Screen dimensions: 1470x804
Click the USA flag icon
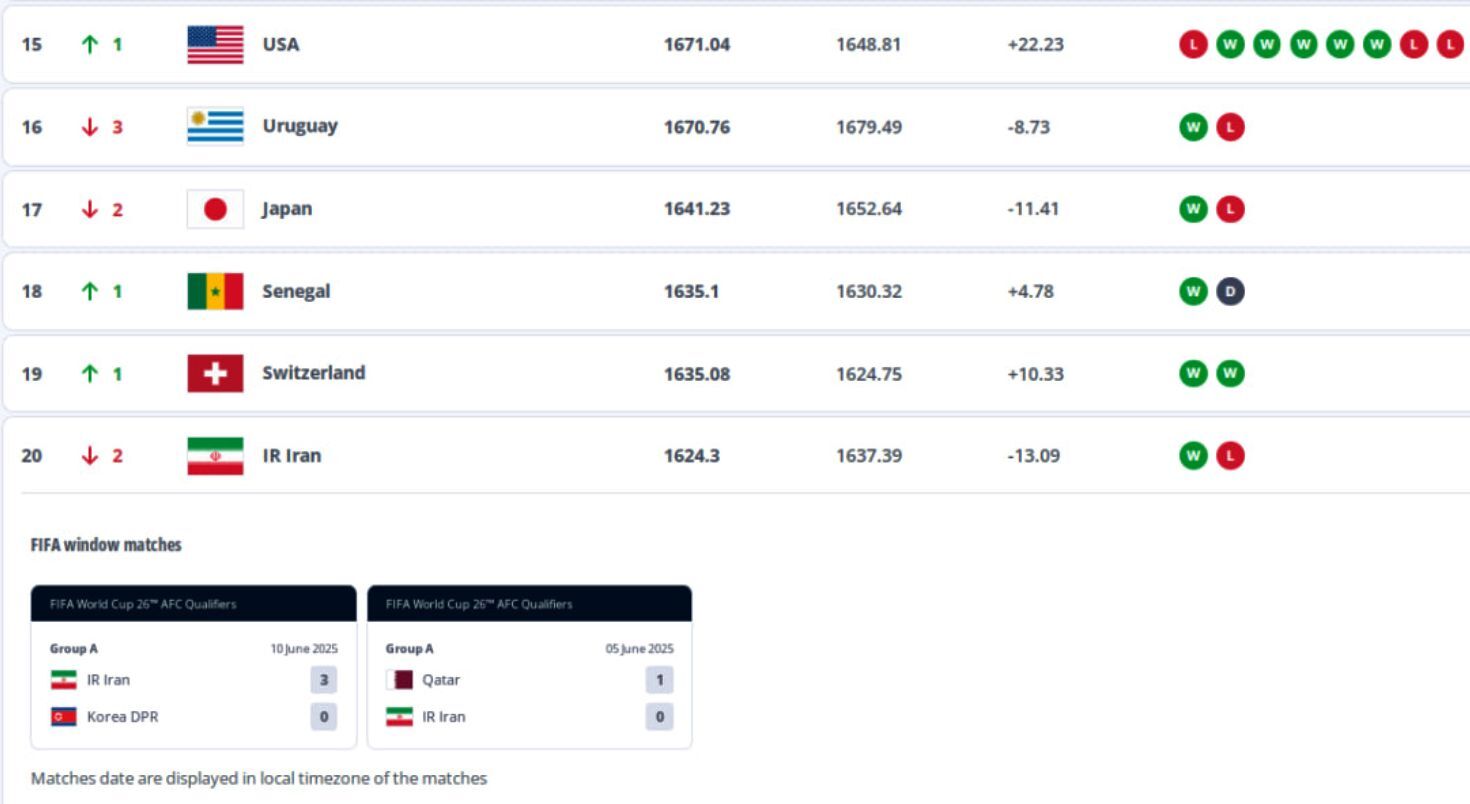(x=215, y=45)
